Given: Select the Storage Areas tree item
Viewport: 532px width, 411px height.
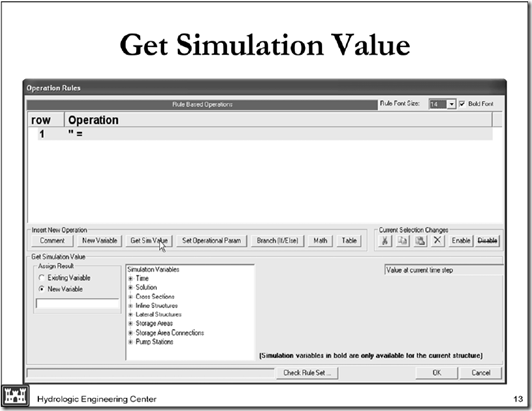Looking at the screenshot, I should click(x=154, y=324).
